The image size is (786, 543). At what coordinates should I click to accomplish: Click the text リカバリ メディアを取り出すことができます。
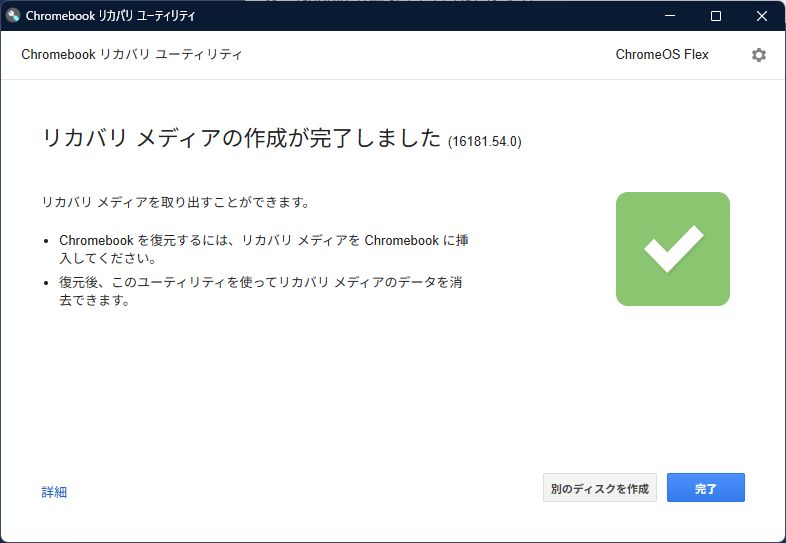tap(176, 202)
